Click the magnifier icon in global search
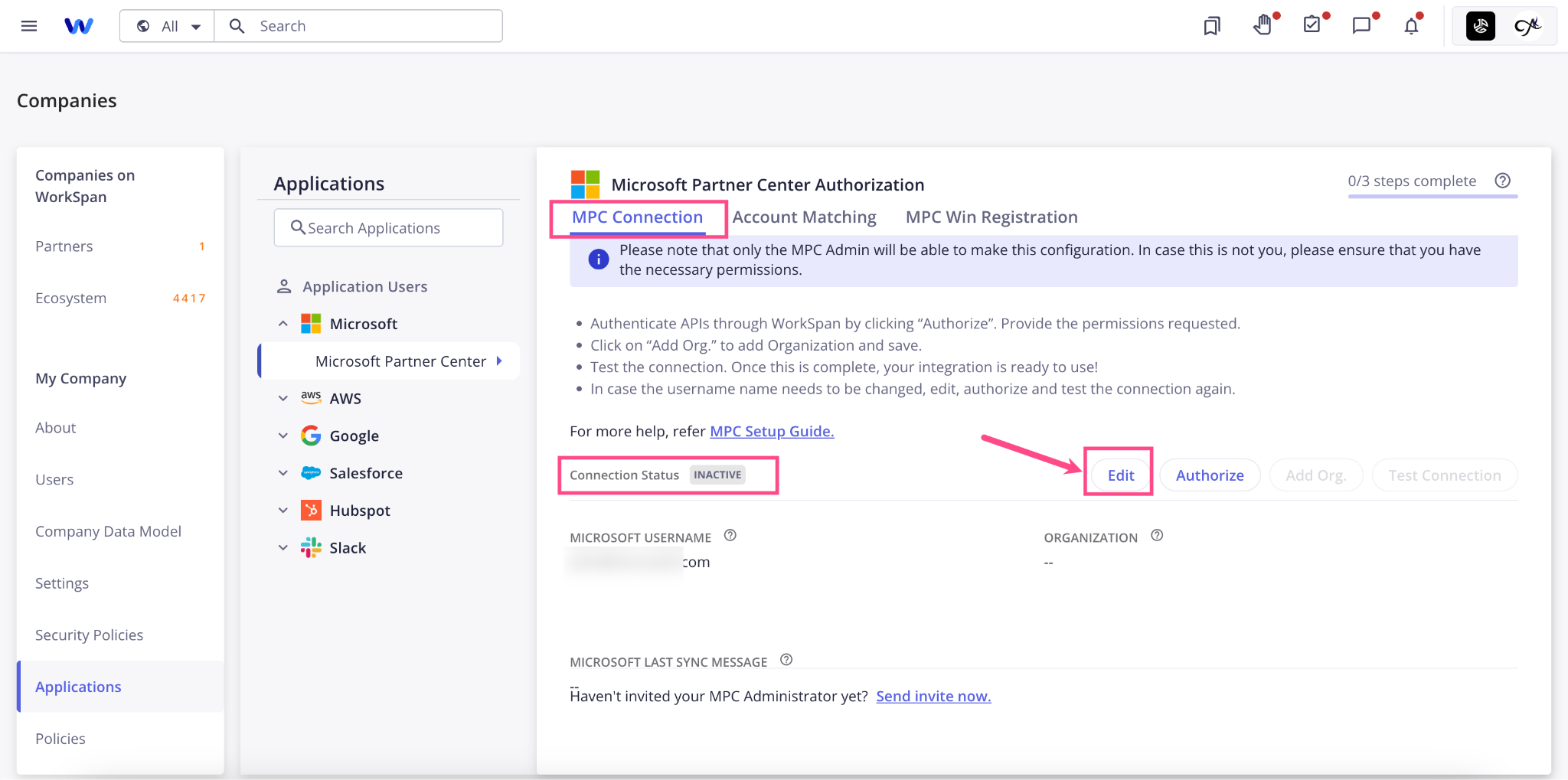1568x780 pixels. click(237, 26)
